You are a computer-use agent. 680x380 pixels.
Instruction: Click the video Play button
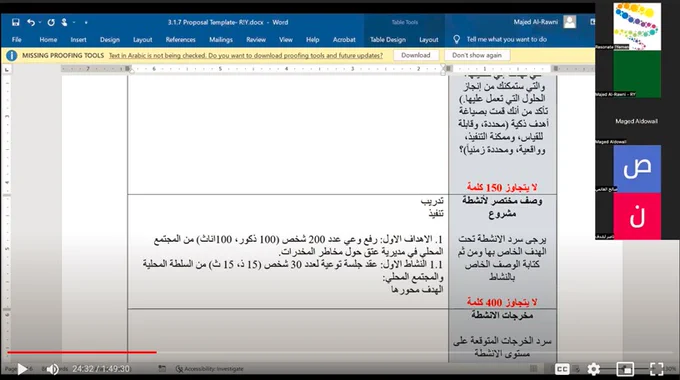(23, 369)
